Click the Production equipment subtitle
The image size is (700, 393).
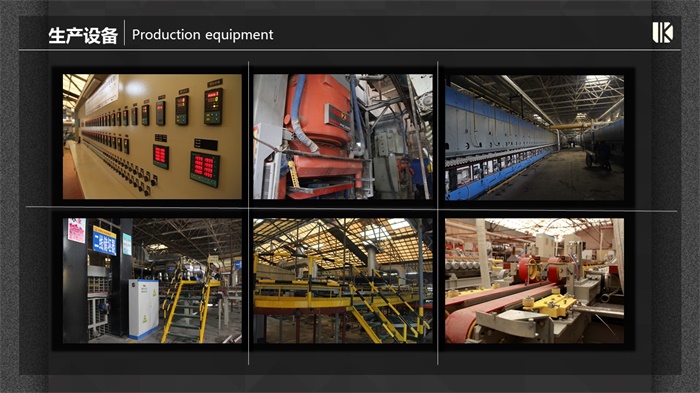click(x=203, y=35)
